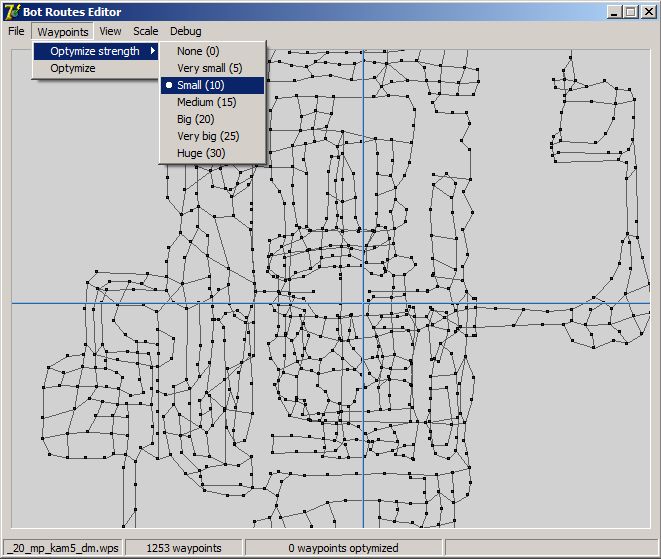The height and width of the screenshot is (559, 661).
Task: Pick Big (20) optimize strength
Action: tap(212, 119)
